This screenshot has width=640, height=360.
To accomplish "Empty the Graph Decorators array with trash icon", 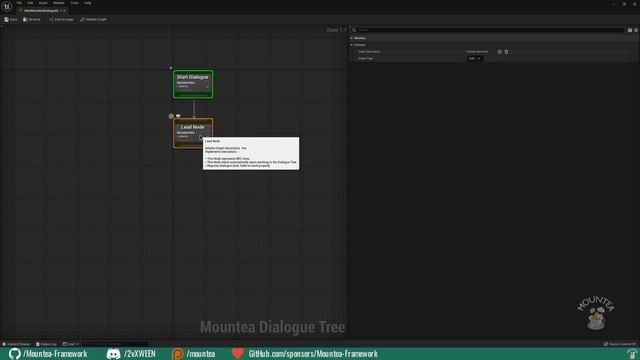I will point(506,52).
